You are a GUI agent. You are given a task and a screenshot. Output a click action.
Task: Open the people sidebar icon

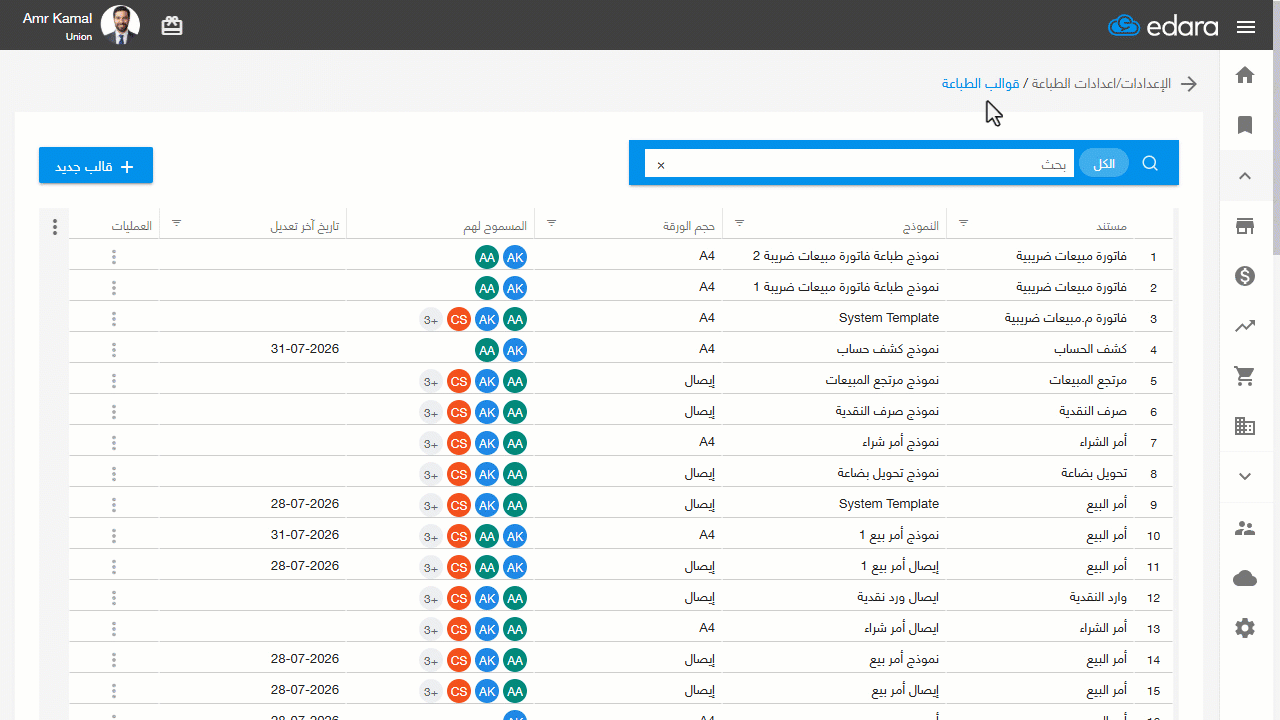point(1245,528)
